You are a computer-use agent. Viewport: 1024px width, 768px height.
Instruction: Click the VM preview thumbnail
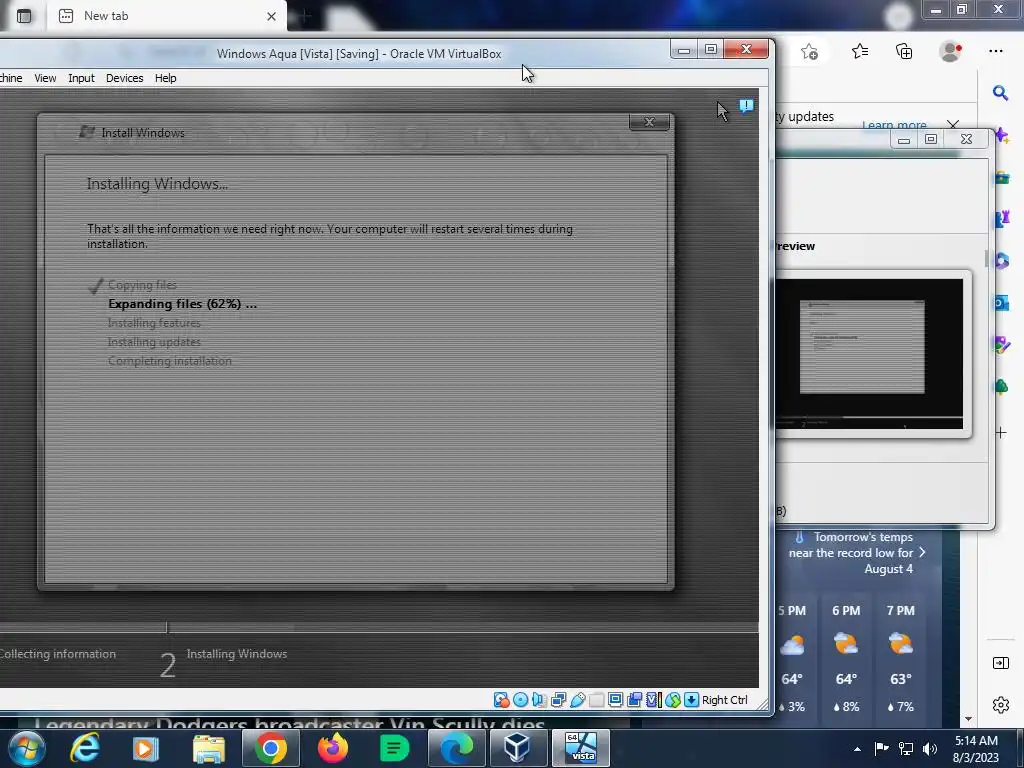point(869,353)
